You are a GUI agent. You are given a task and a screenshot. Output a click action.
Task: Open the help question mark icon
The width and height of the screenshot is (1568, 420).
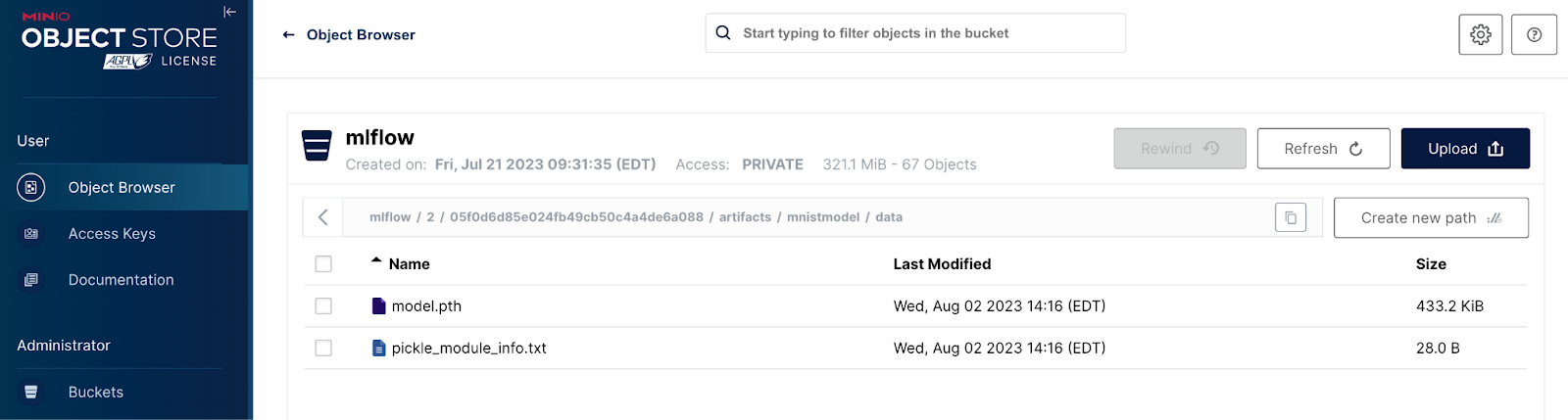(x=1534, y=34)
